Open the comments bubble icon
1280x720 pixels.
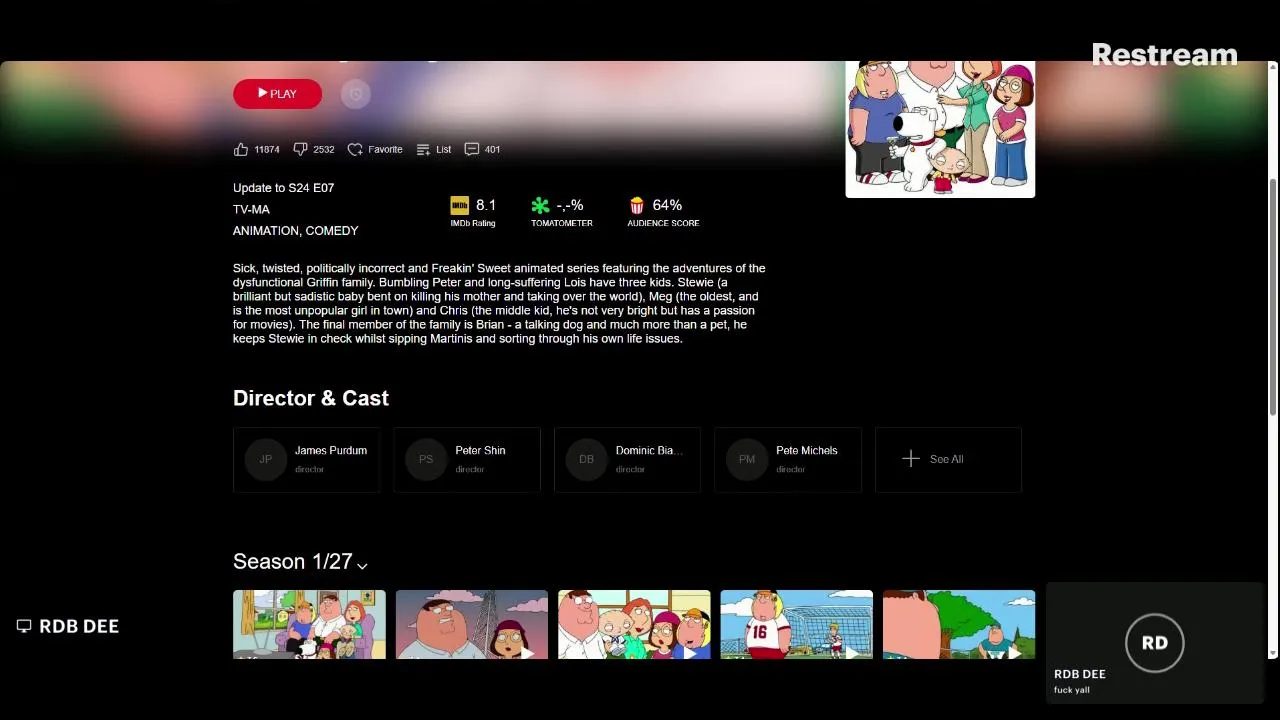click(x=472, y=149)
